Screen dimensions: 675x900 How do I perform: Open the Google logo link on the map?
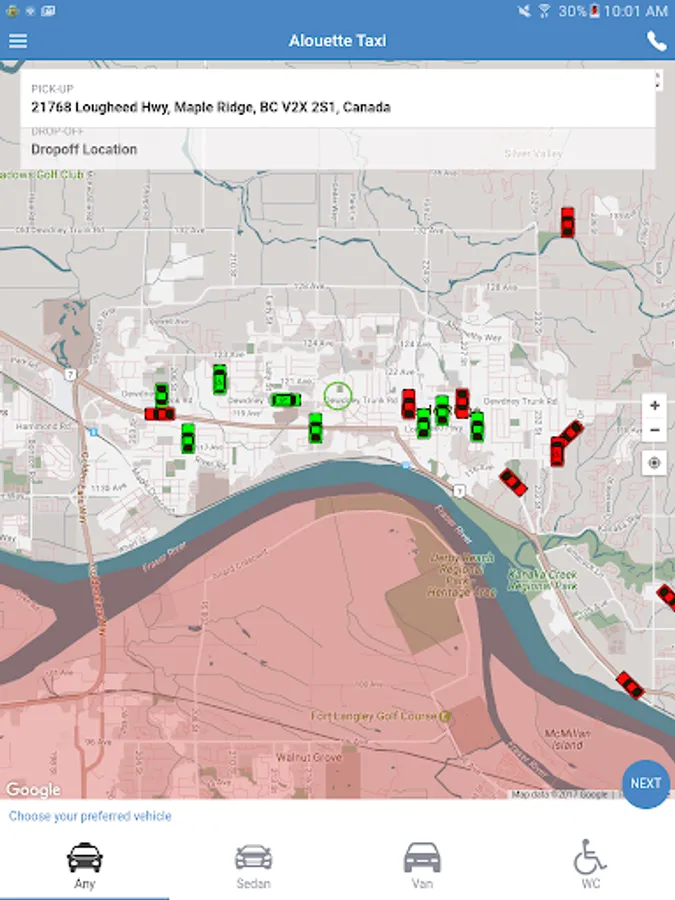33,790
